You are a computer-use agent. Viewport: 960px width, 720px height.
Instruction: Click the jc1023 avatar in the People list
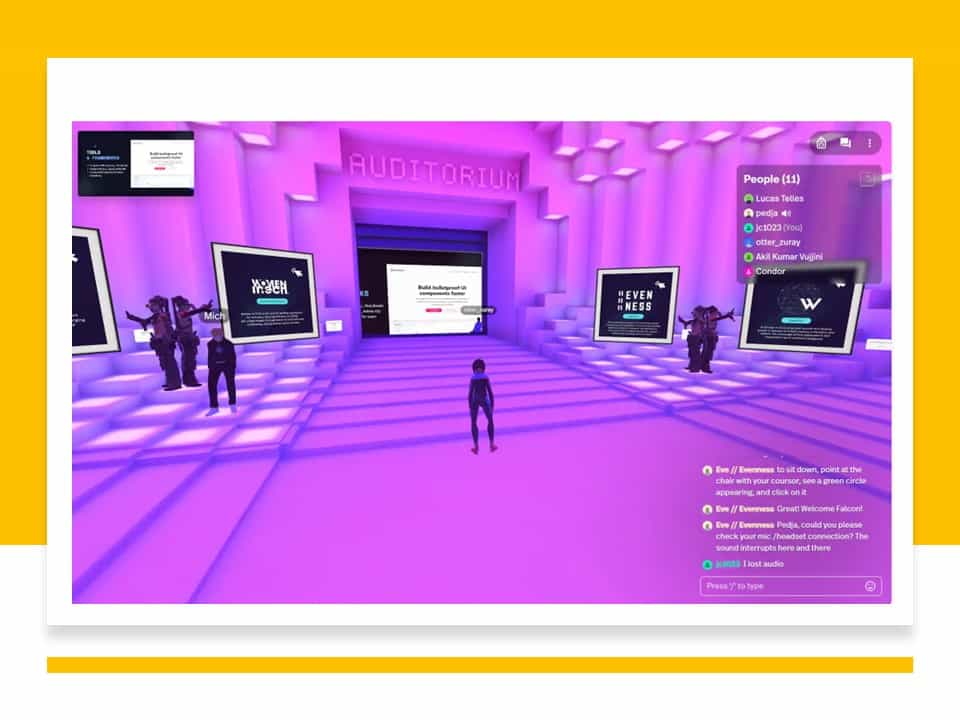(748, 227)
